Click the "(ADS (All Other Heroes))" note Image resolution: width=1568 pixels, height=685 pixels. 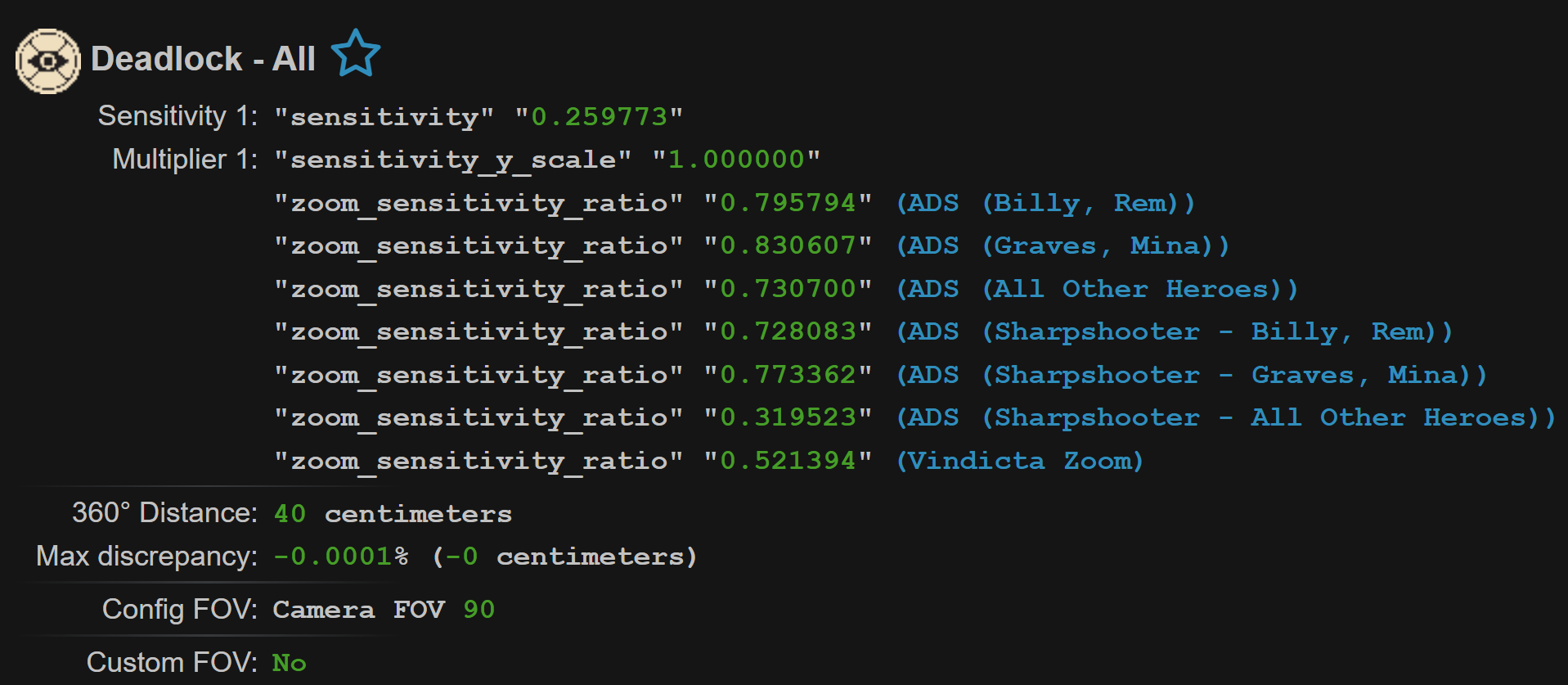pyautogui.click(x=1098, y=289)
